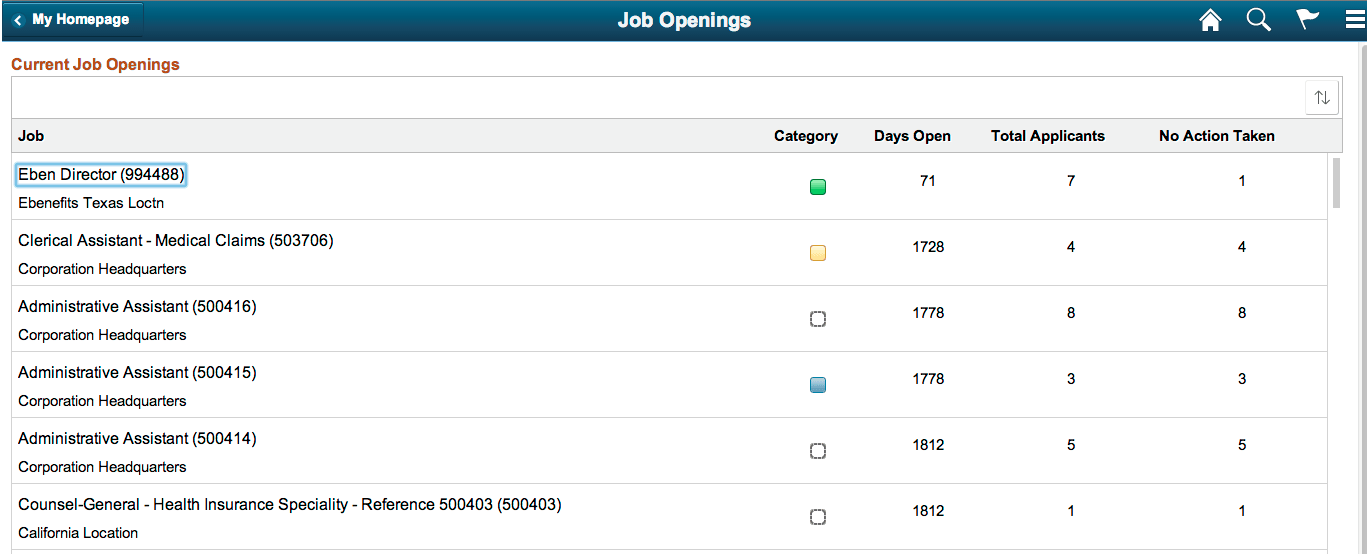1368x554 pixels.
Task: Click the Job Openings page title
Action: (684, 20)
